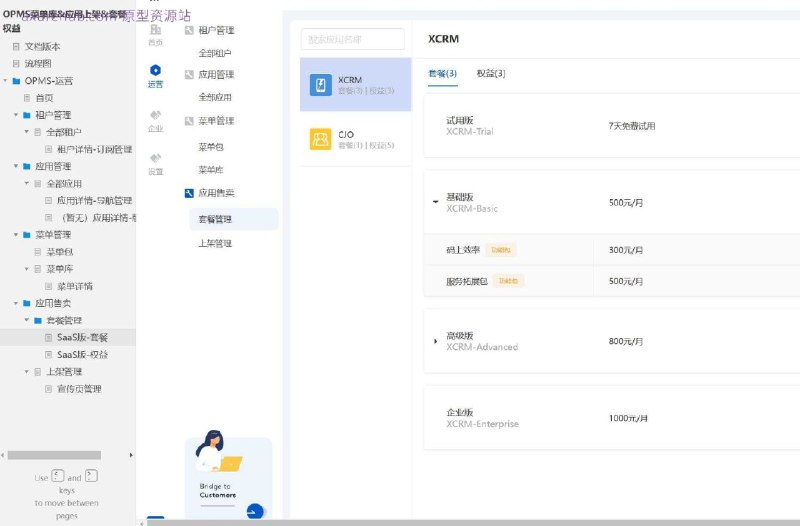Click the XCRM blue app icon
Image resolution: width=800 pixels, height=526 pixels.
point(320,85)
